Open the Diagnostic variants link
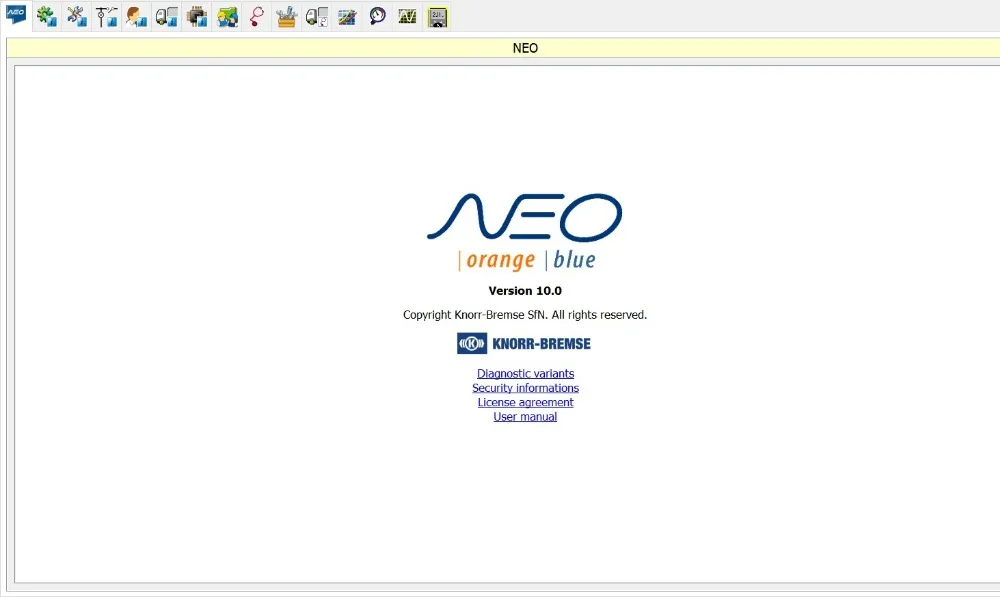 (526, 373)
